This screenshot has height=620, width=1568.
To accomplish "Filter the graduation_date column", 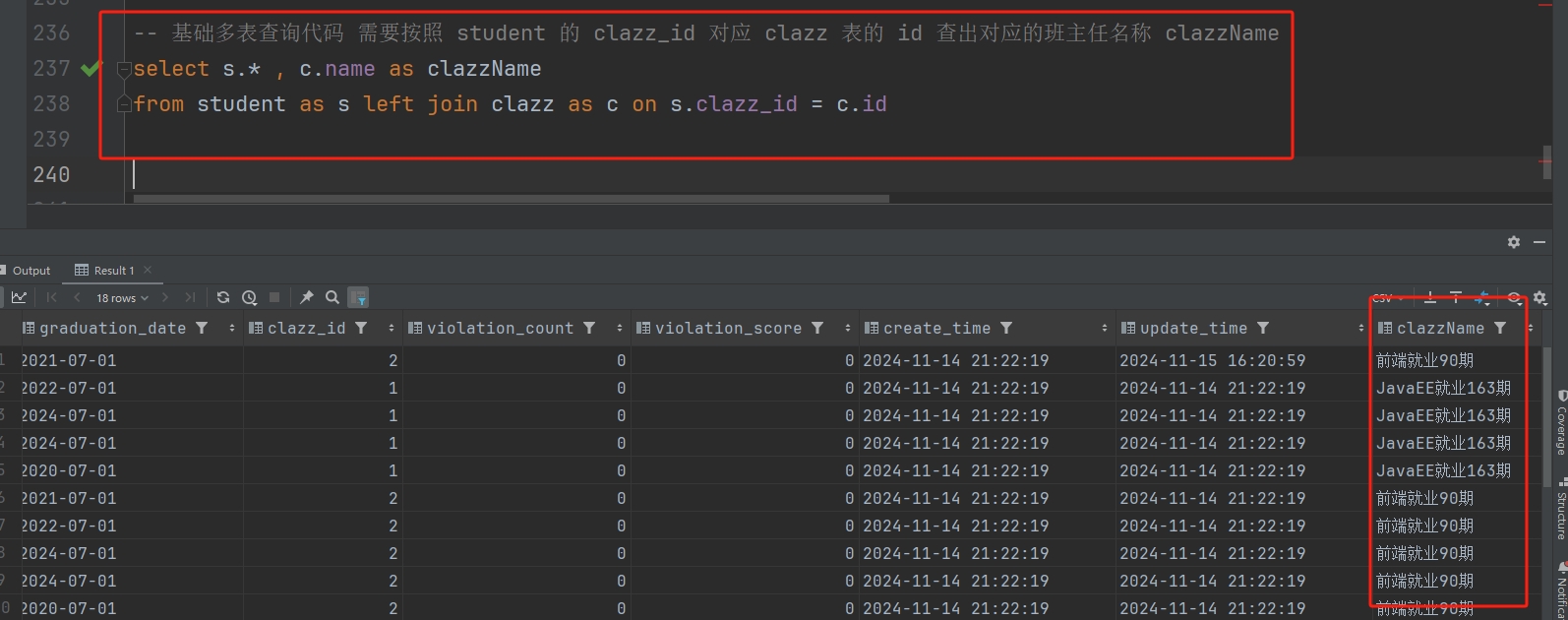I will pos(202,328).
